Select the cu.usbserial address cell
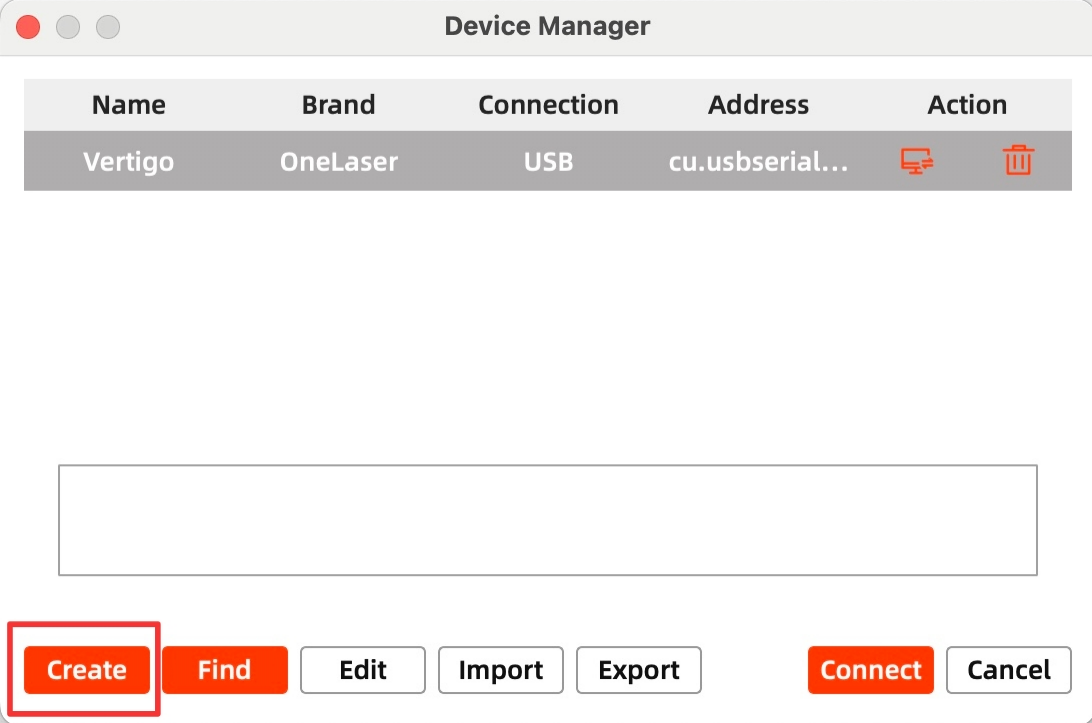 click(x=758, y=161)
